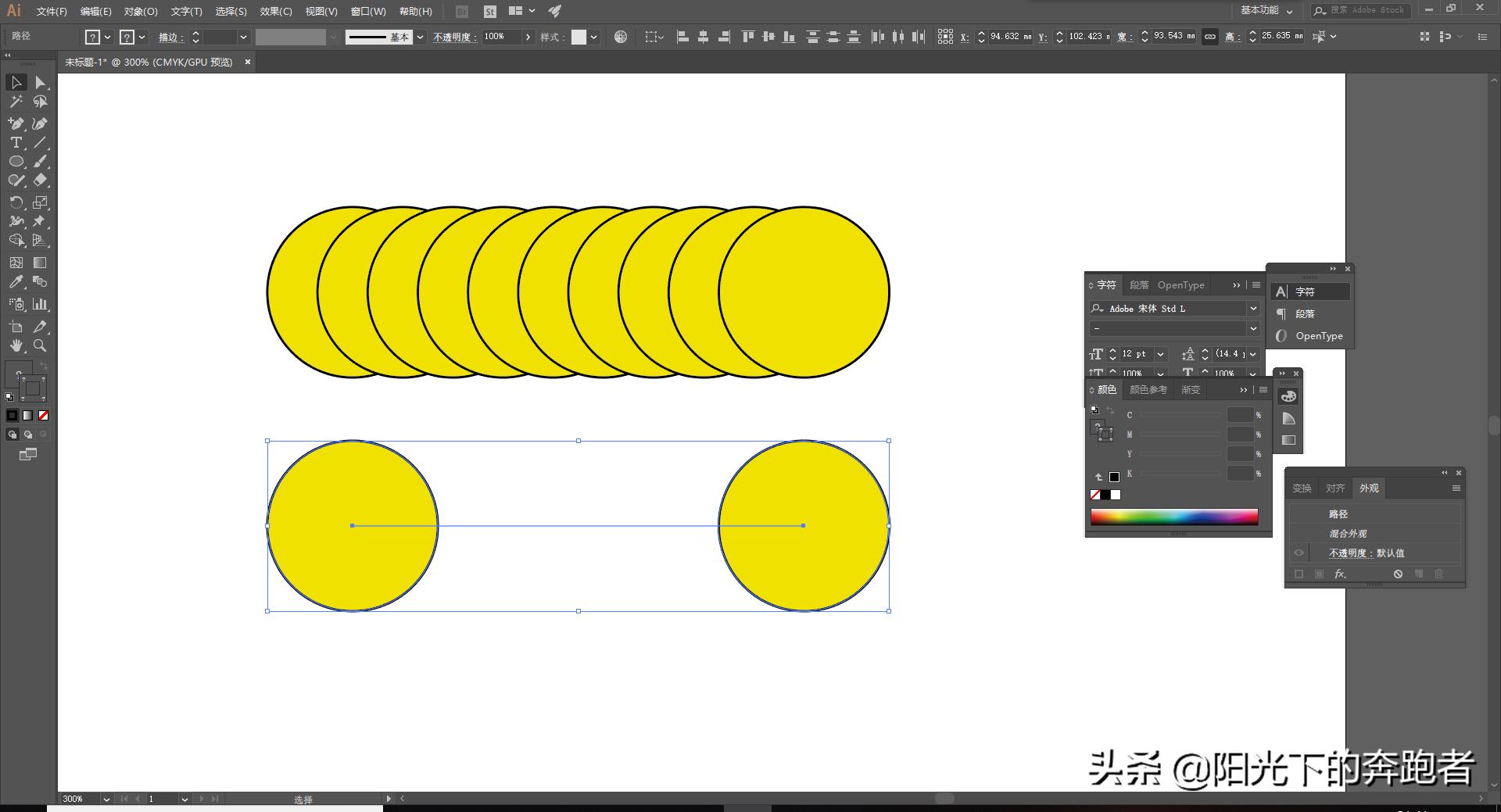
Task: Open the leading value dropdown
Action: pos(1253,354)
